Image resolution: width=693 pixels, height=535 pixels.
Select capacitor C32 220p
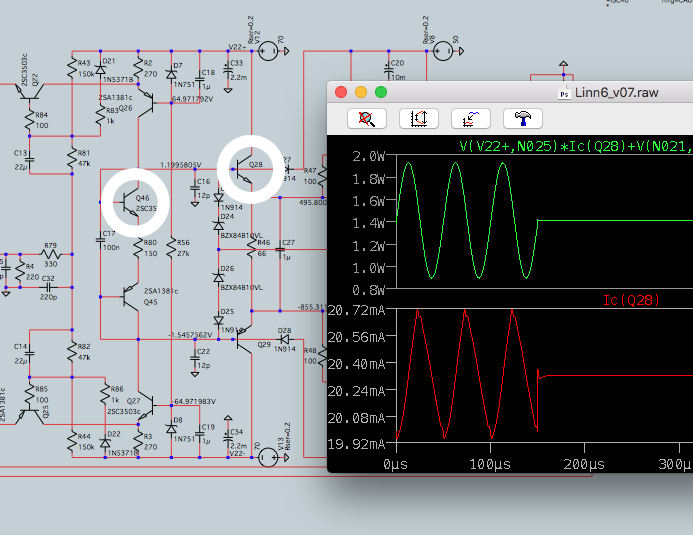pos(49,287)
